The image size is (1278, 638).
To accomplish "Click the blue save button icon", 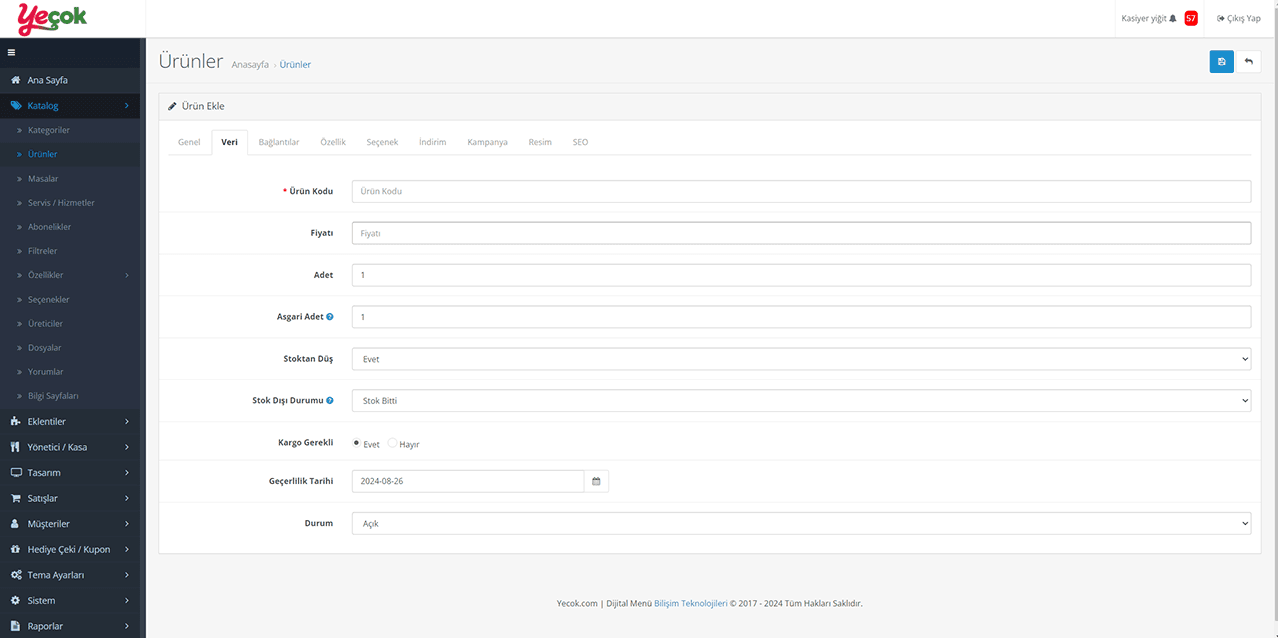I will 1221,61.
